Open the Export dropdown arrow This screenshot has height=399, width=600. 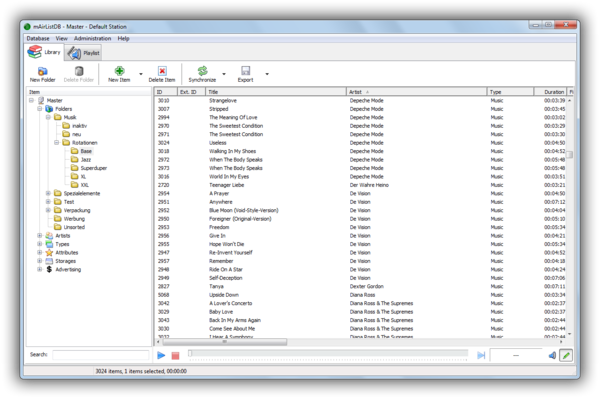pyautogui.click(x=267, y=74)
